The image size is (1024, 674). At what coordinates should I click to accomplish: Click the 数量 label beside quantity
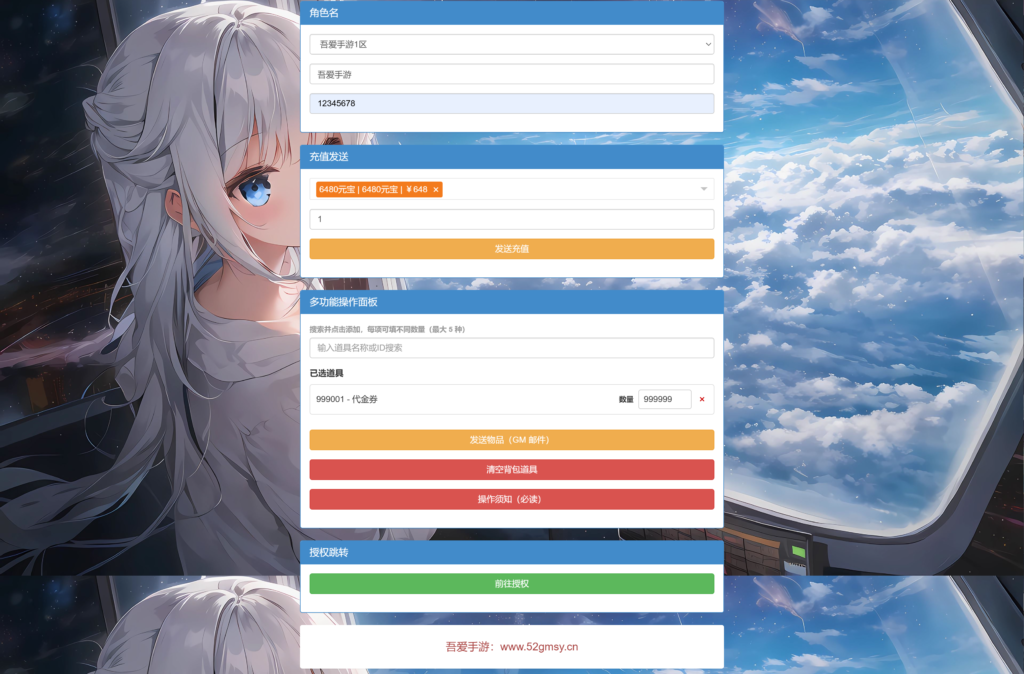(x=626, y=399)
